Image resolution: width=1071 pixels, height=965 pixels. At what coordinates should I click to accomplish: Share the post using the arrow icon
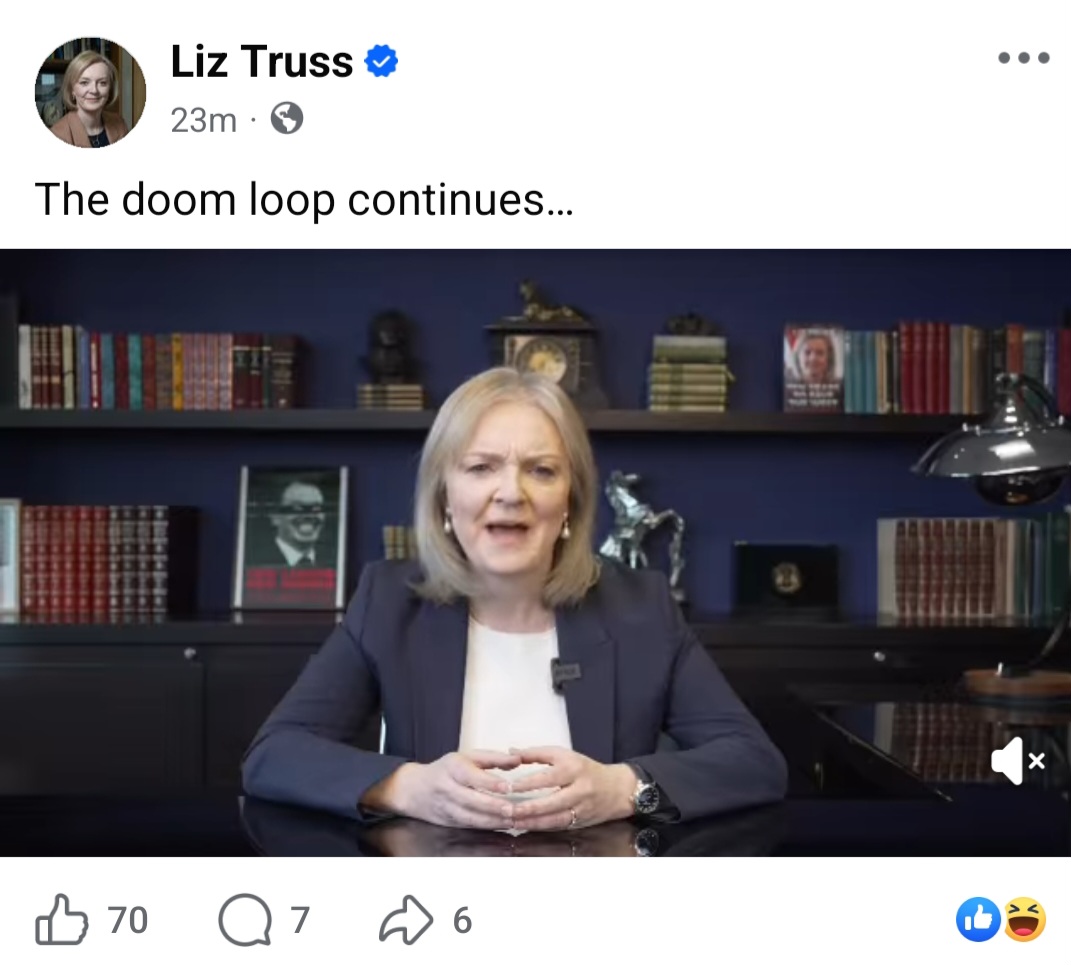(x=406, y=919)
